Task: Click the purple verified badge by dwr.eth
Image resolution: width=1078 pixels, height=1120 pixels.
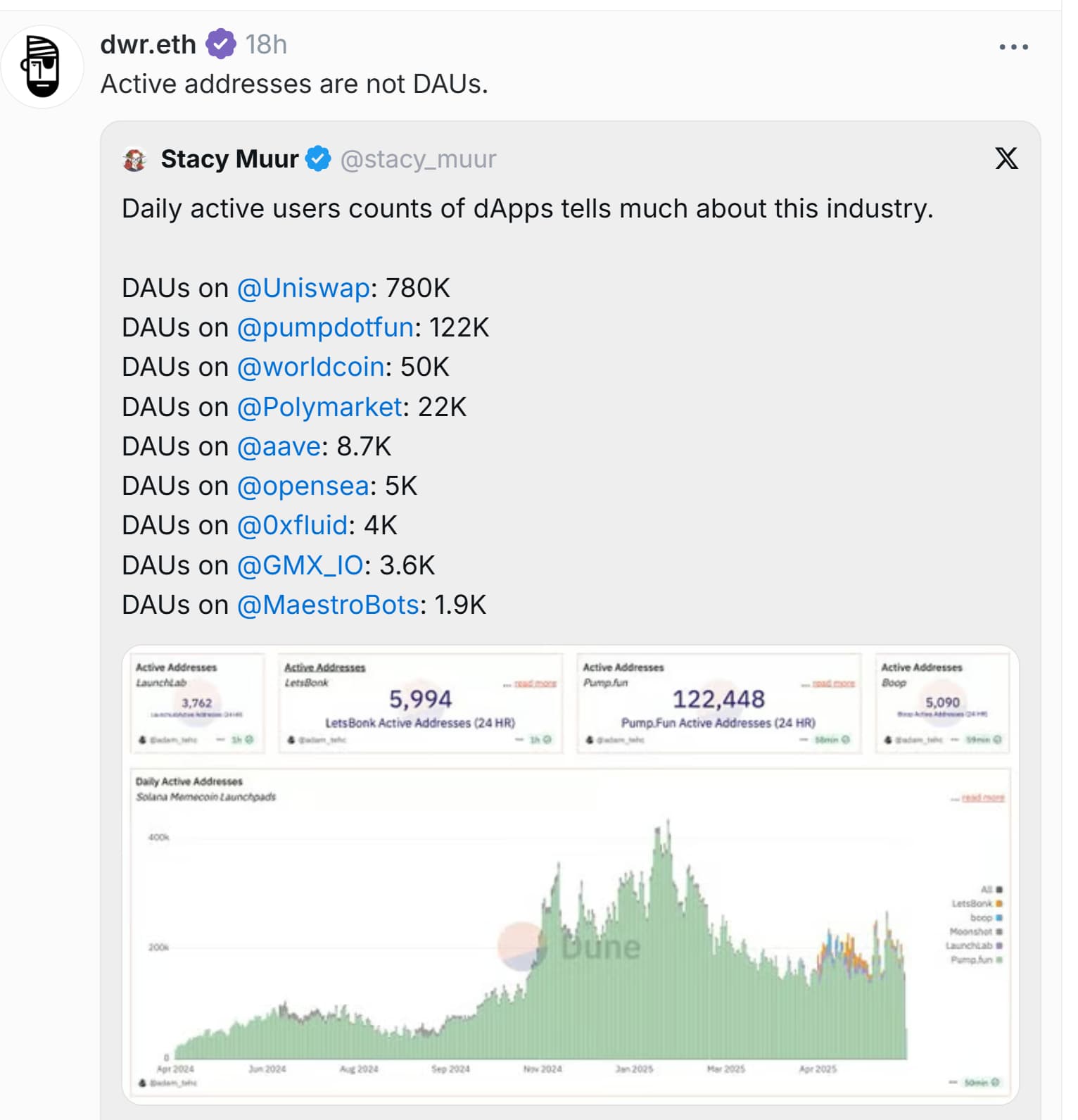Action: tap(220, 44)
